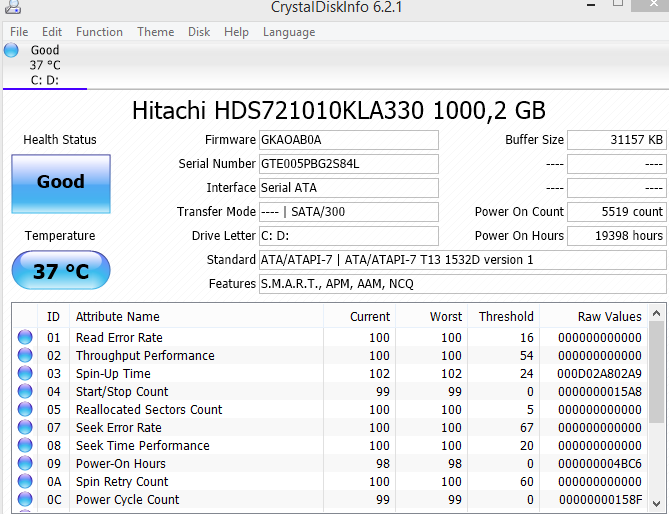Image resolution: width=669 pixels, height=514 pixels.
Task: Click the CrystalDiskInfo app icon in title bar
Action: click(x=11, y=8)
